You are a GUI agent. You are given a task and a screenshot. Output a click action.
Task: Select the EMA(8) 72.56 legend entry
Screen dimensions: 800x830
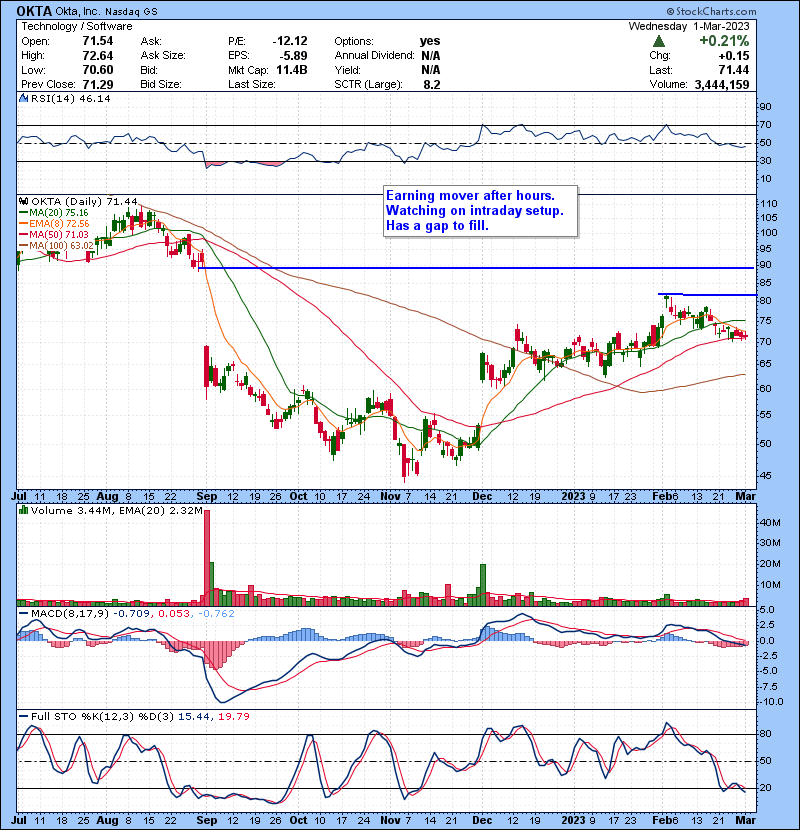[55, 224]
